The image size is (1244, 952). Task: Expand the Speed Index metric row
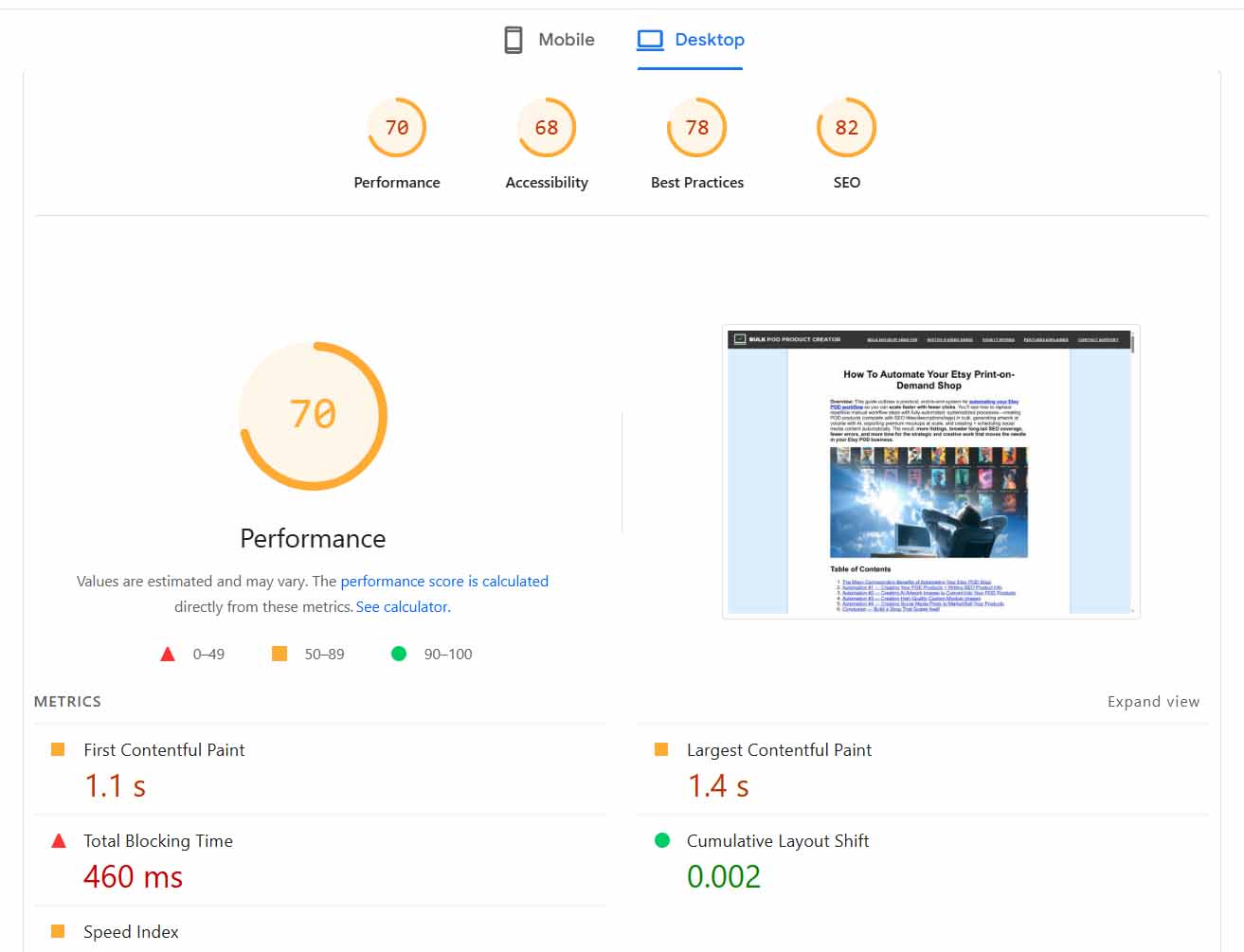131,931
